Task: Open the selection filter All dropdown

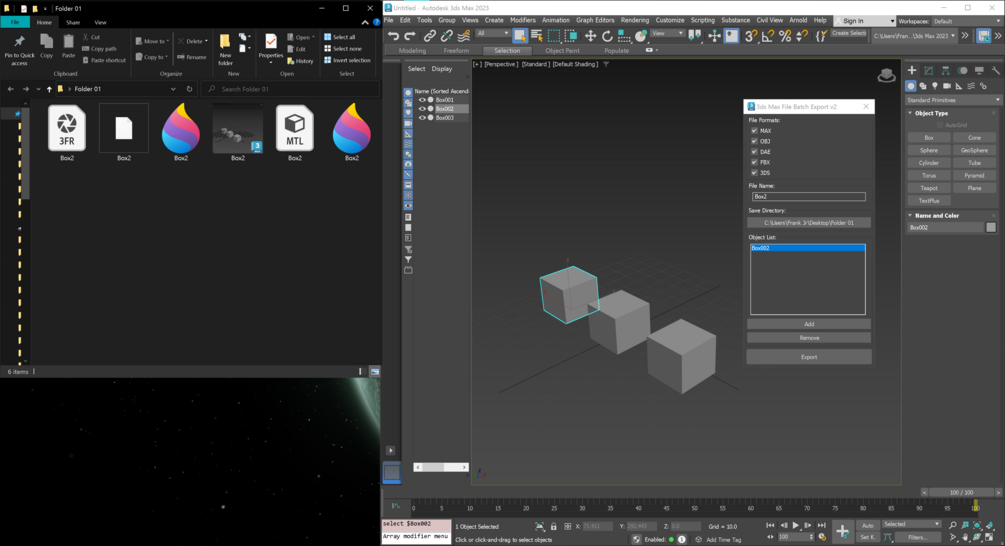Action: point(492,33)
